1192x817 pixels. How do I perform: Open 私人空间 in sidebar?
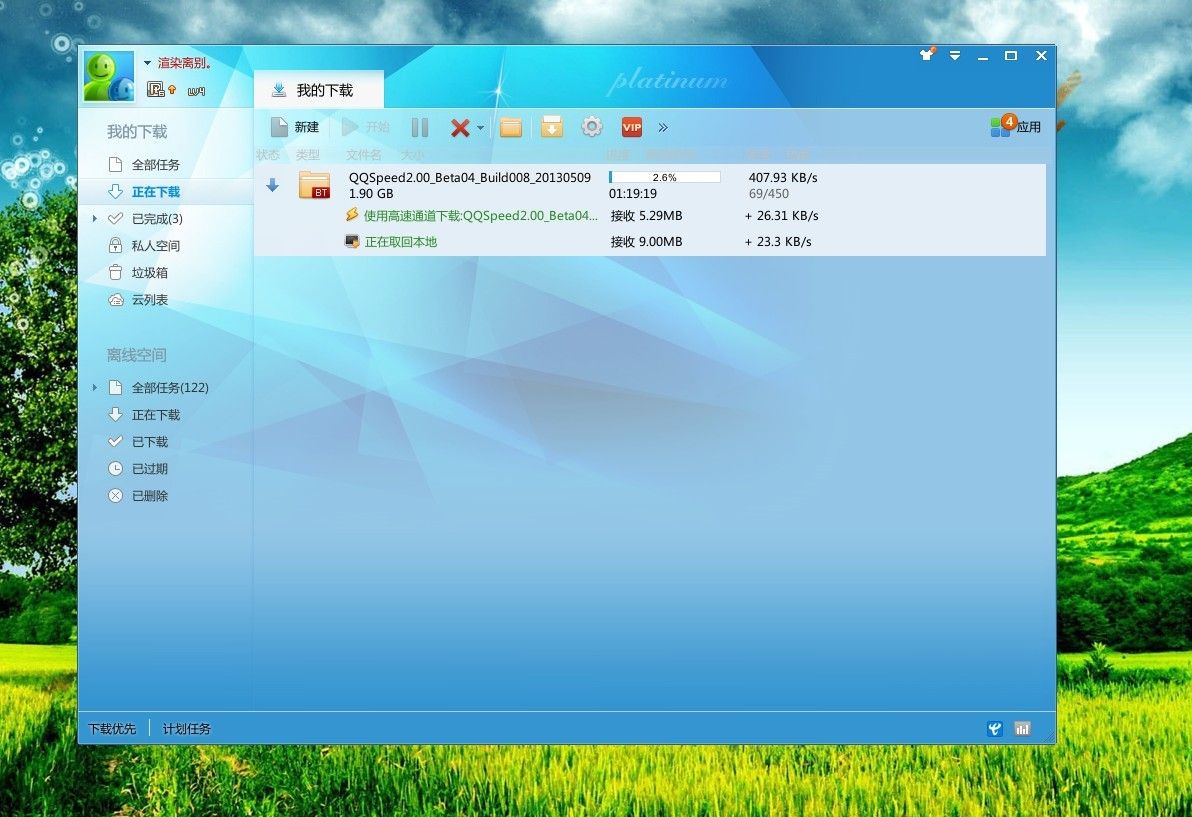155,245
